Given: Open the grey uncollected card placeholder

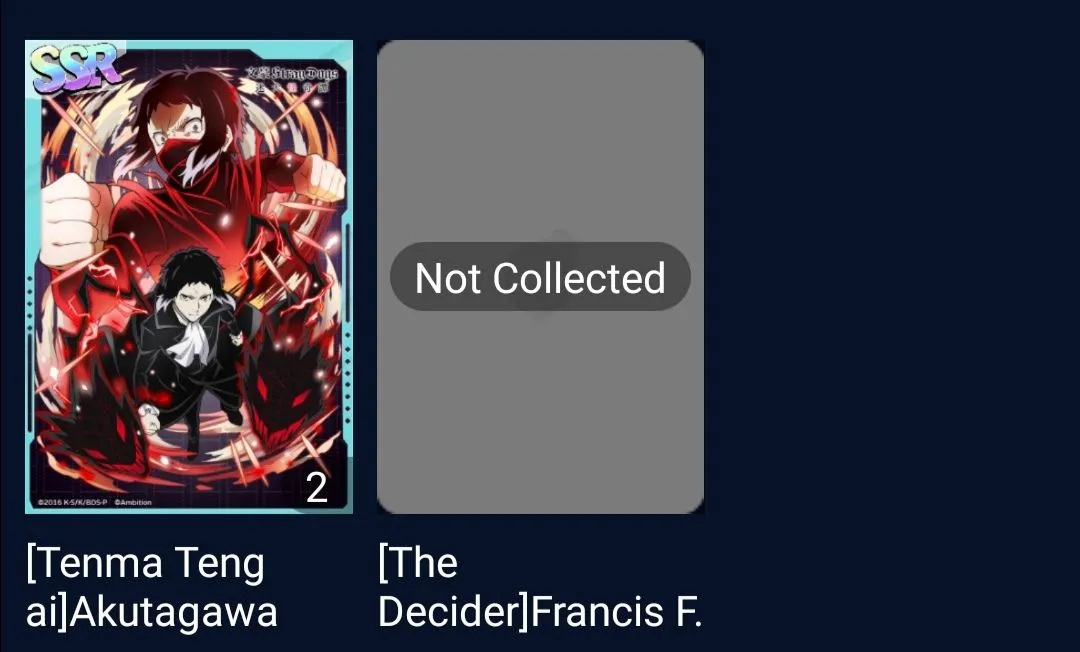Looking at the screenshot, I should [540, 277].
